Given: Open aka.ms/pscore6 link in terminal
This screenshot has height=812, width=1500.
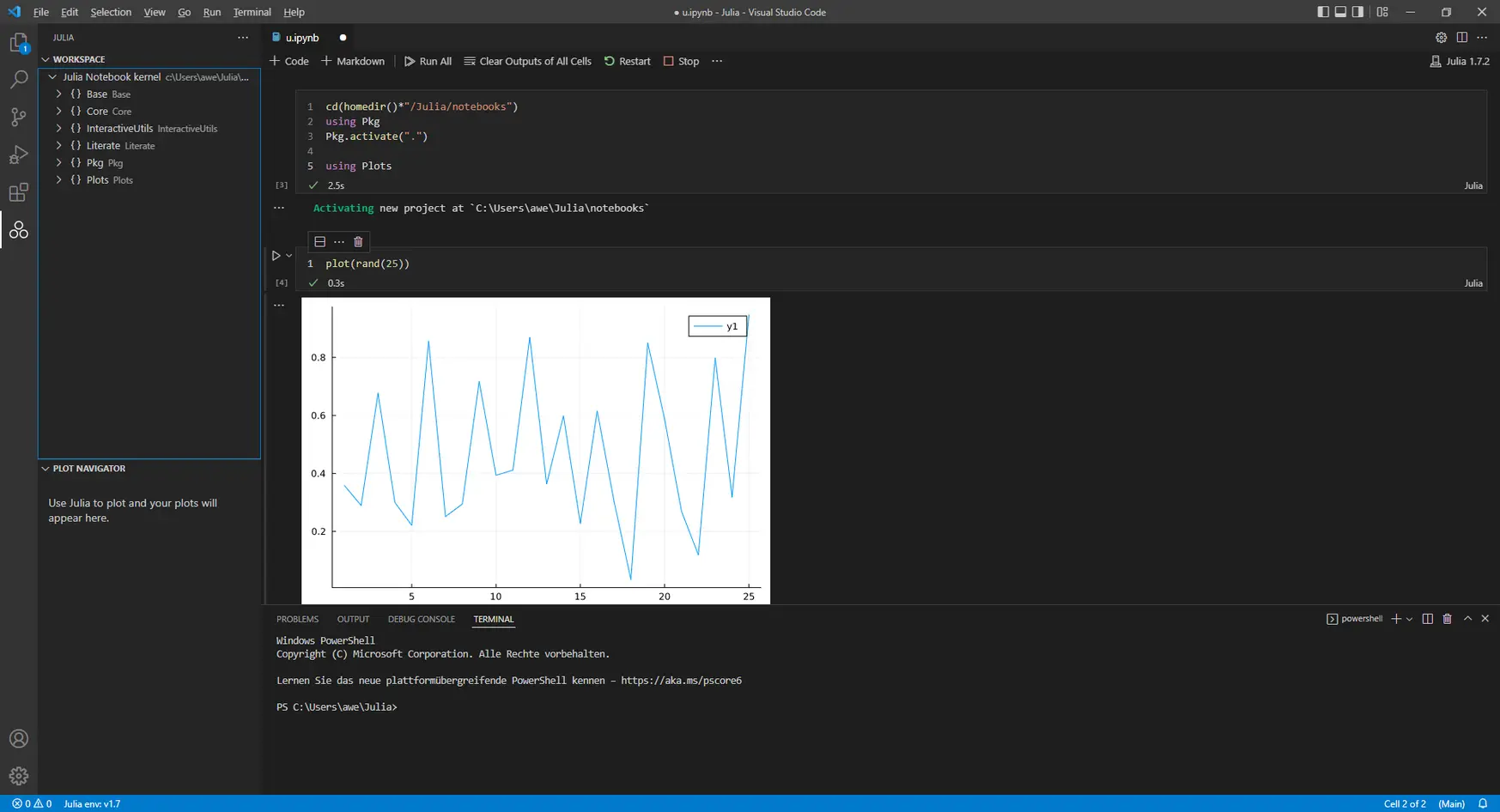Looking at the screenshot, I should [681, 681].
